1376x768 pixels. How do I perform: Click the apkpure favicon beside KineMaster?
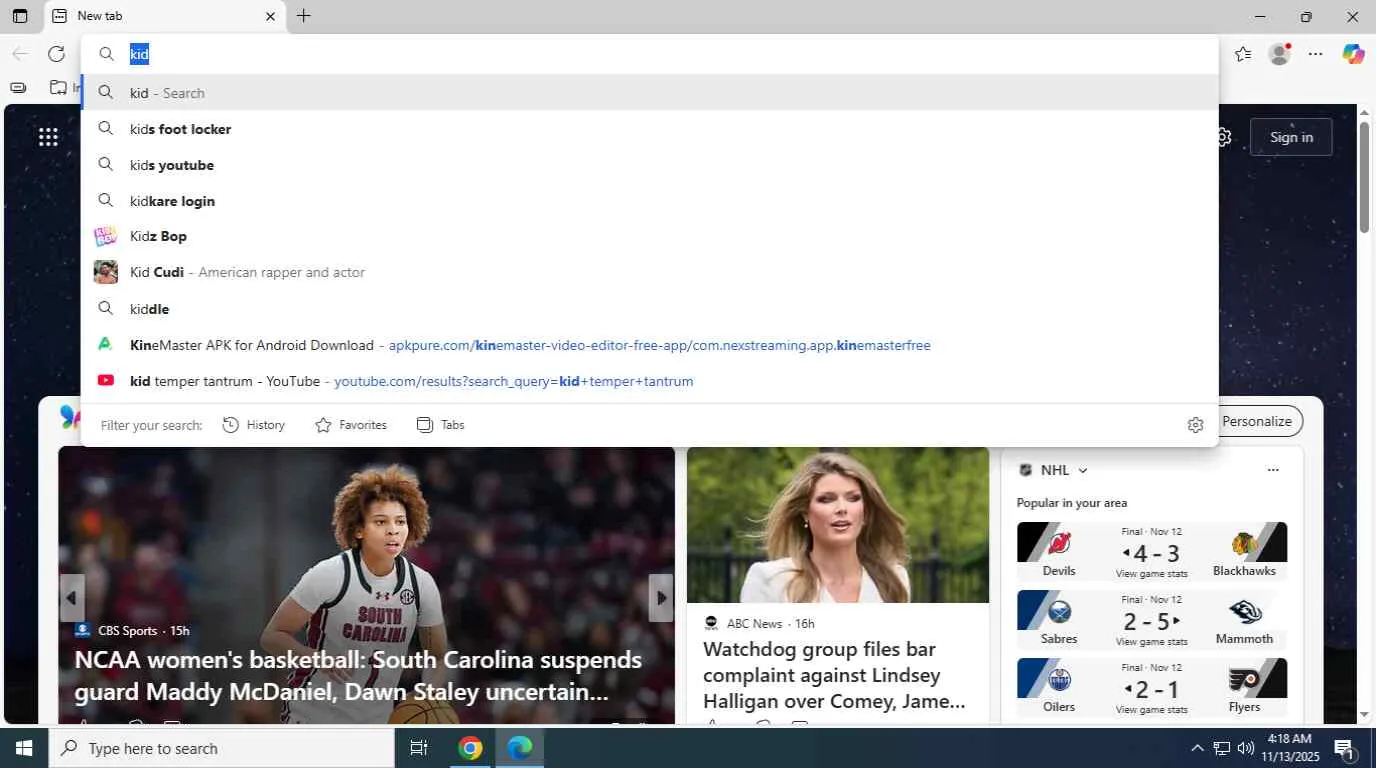pos(105,345)
